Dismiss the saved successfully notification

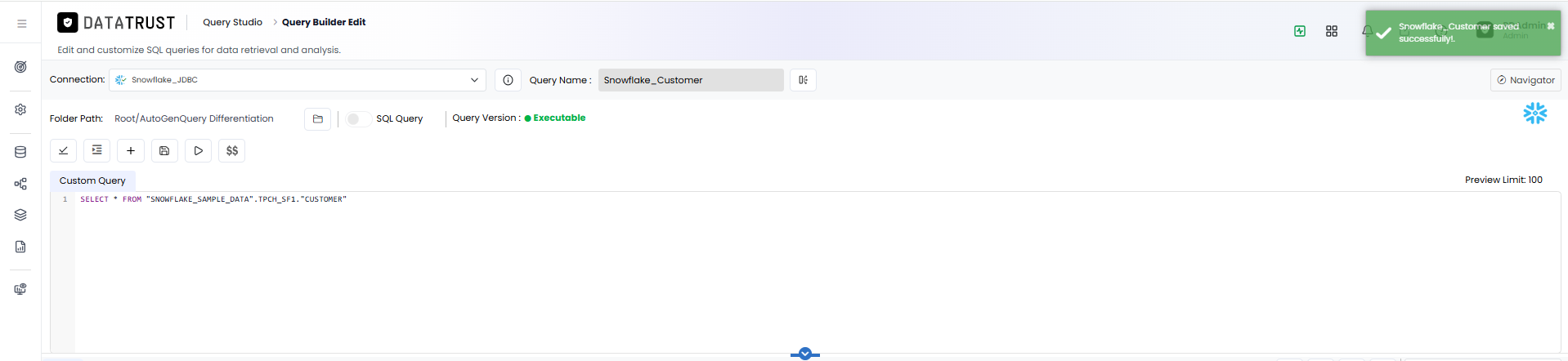[x=1551, y=26]
